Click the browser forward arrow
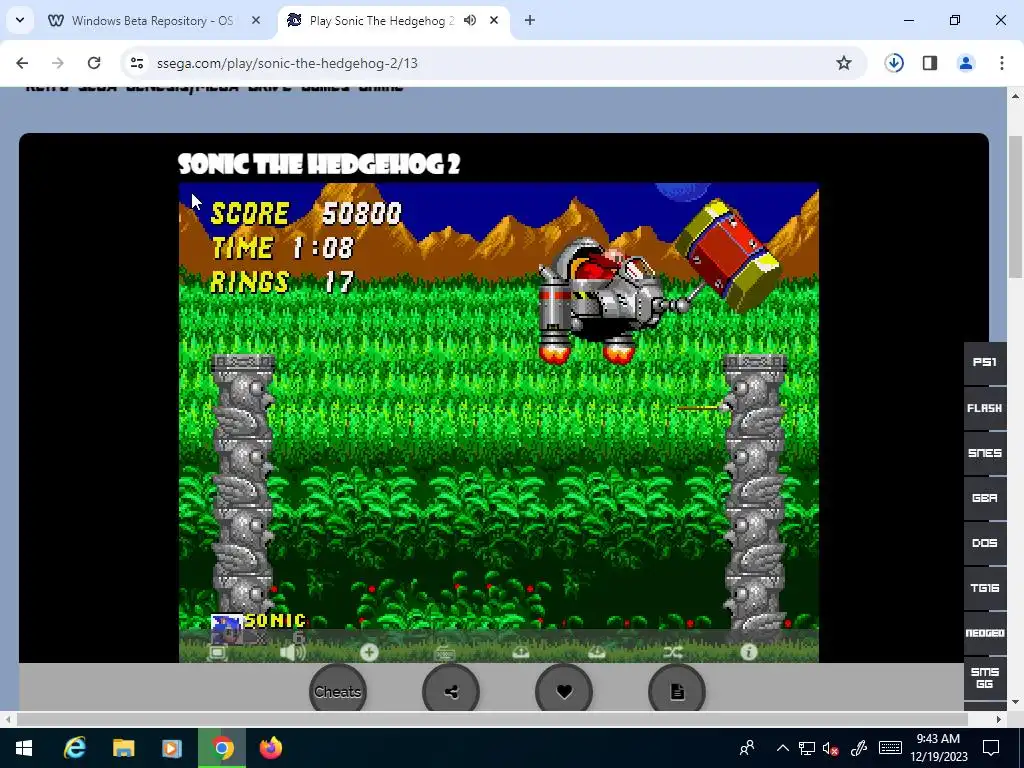1024x768 pixels. (57, 63)
